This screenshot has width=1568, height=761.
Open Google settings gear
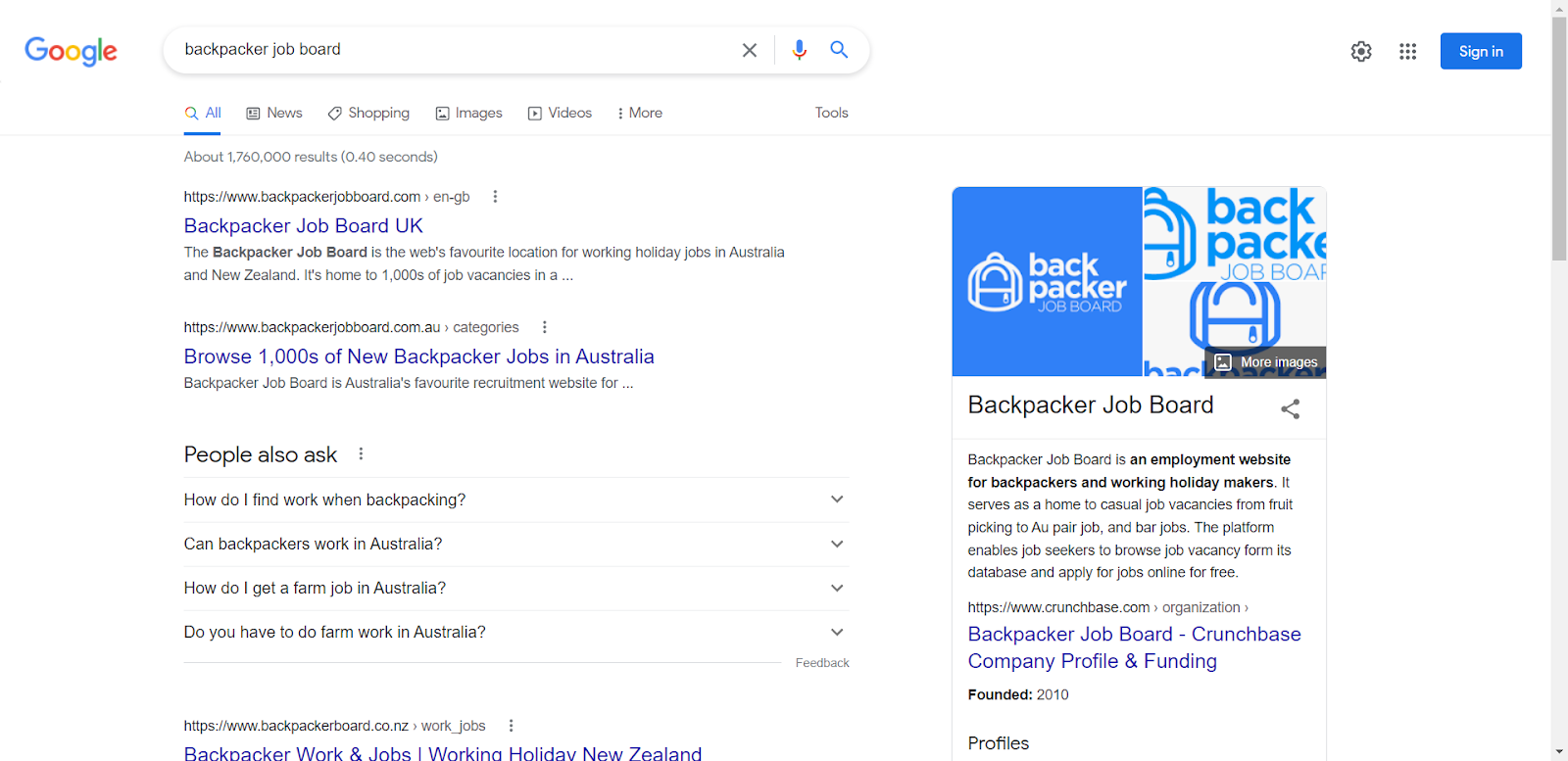tap(1361, 51)
